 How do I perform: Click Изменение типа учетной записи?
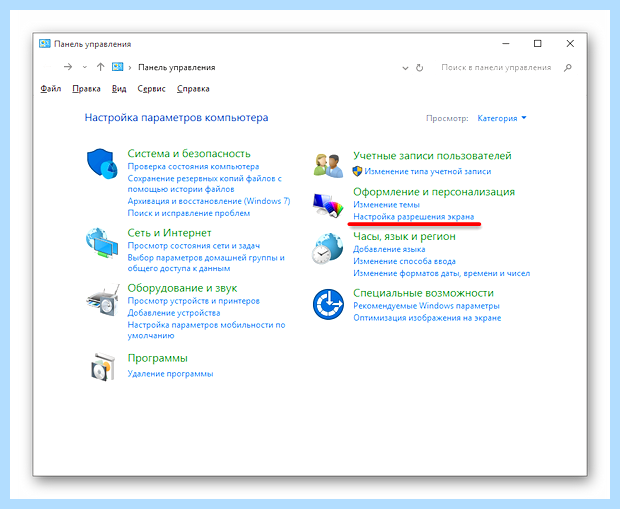[x=427, y=171]
